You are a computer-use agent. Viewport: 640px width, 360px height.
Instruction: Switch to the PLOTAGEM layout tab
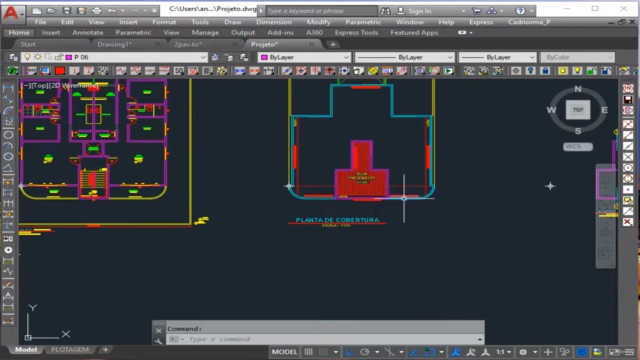[70, 349]
